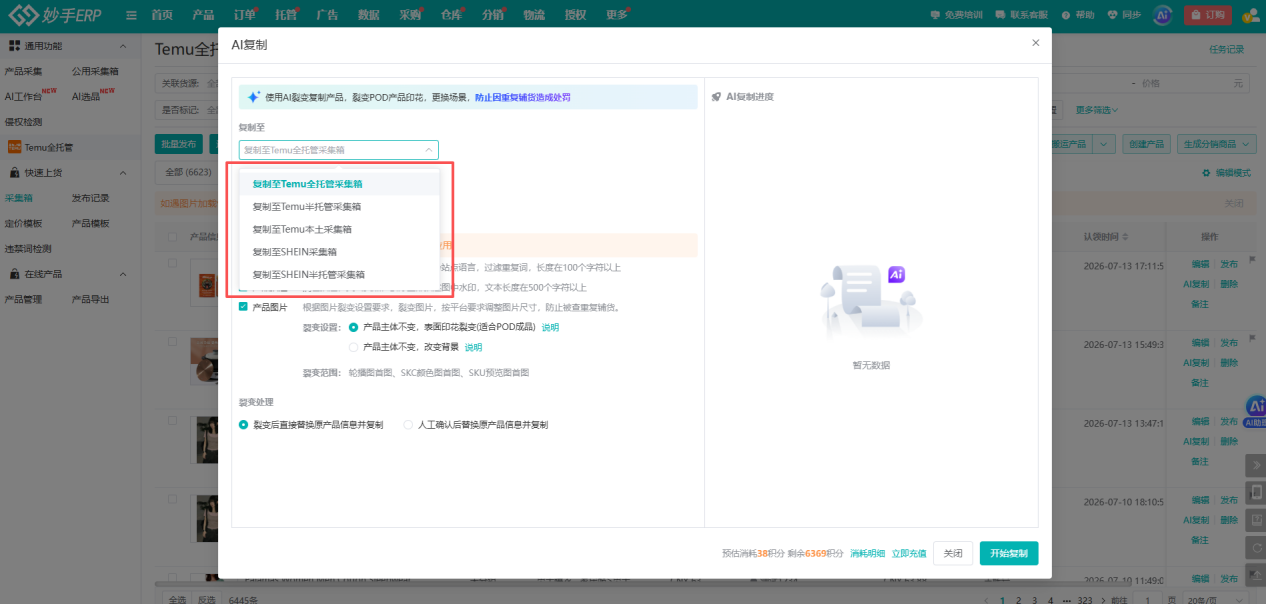Click the sort icon next to 认领时间
Viewport: 1266px width, 604px height.
pyautogui.click(x=1126, y=237)
